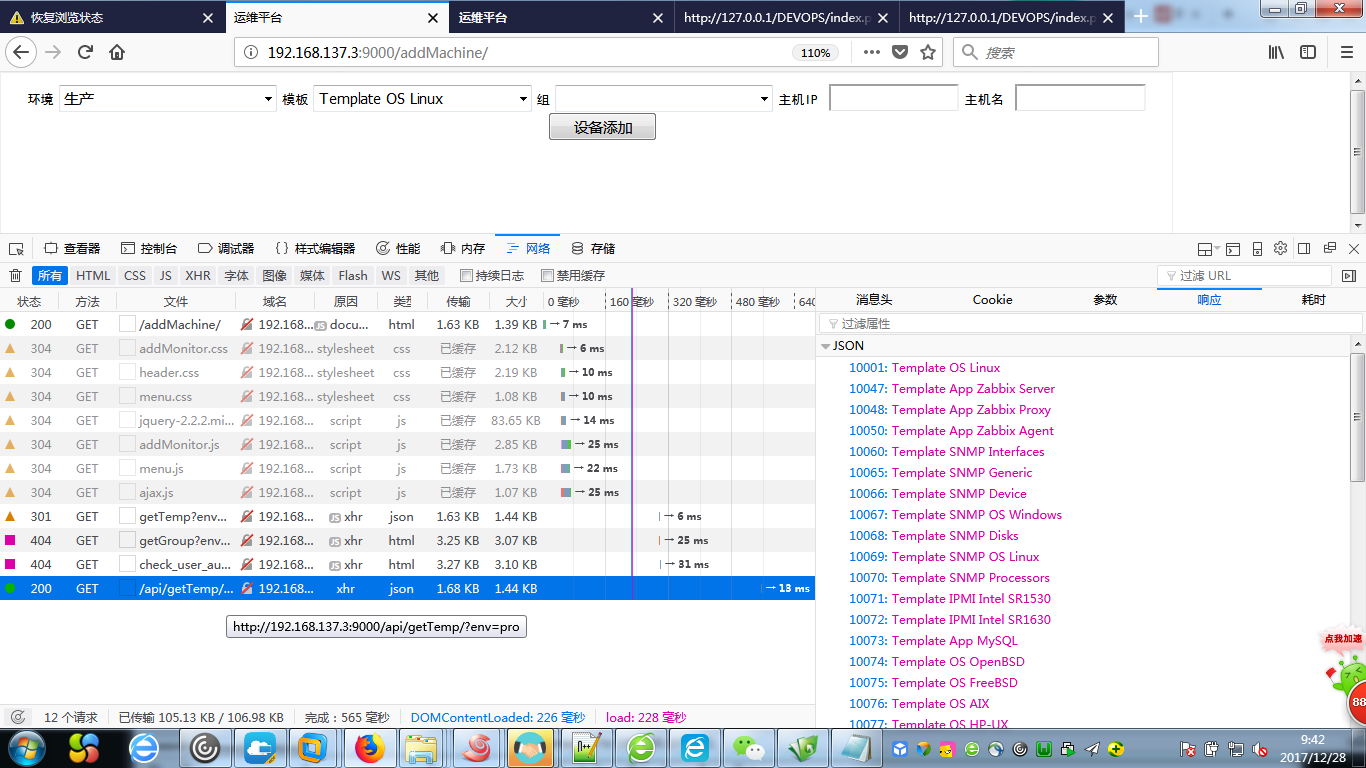Filter requests by JS type
Viewport: 1366px width, 768px height.
tap(166, 276)
